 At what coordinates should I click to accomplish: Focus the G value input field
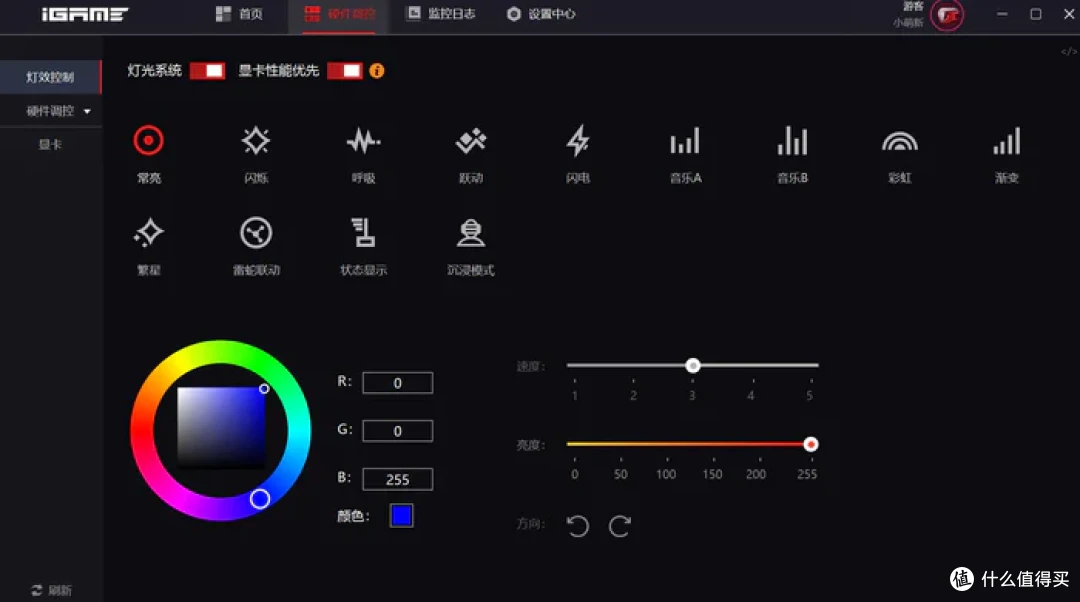(x=397, y=431)
